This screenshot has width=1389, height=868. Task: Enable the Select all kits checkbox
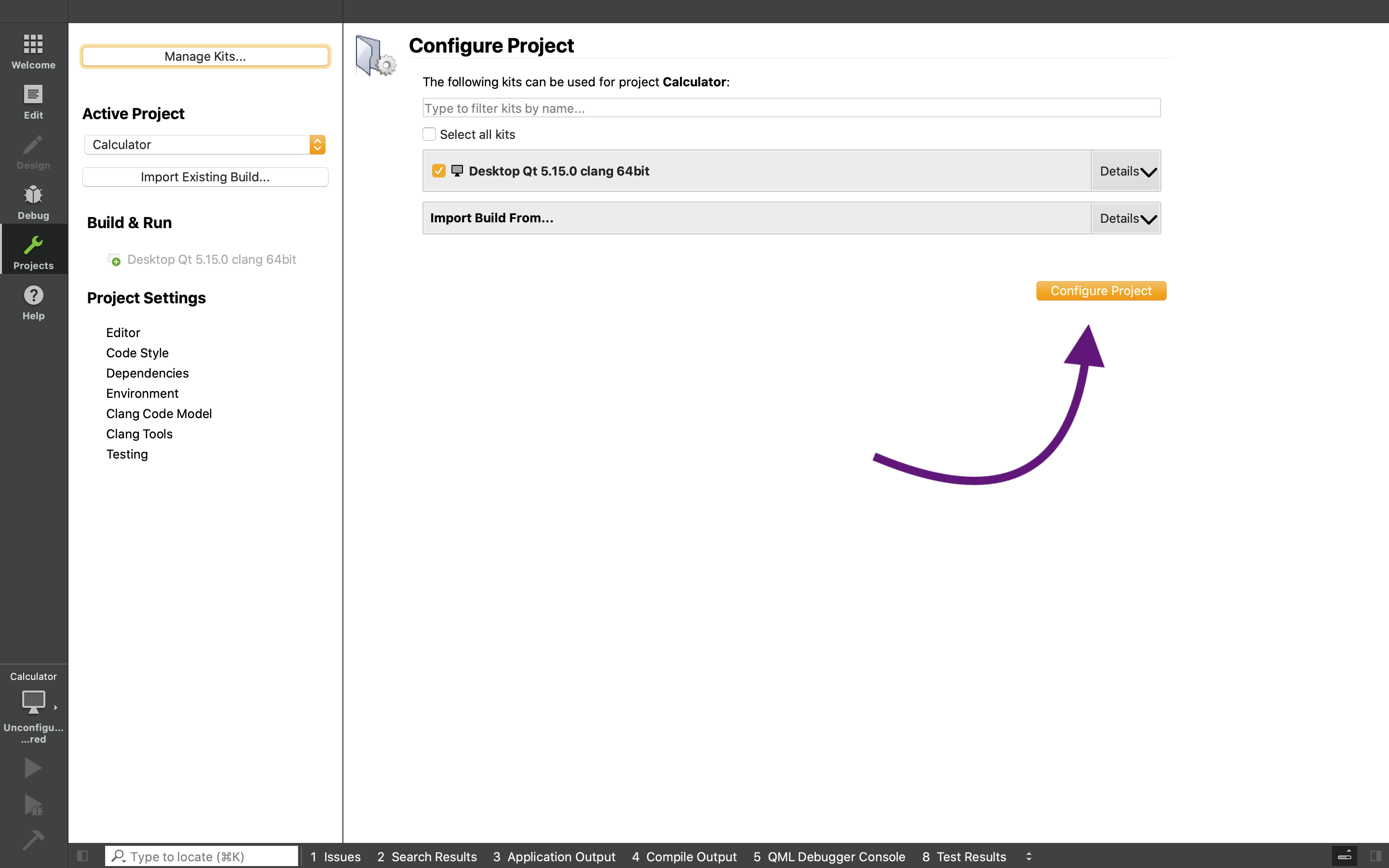[x=429, y=135]
